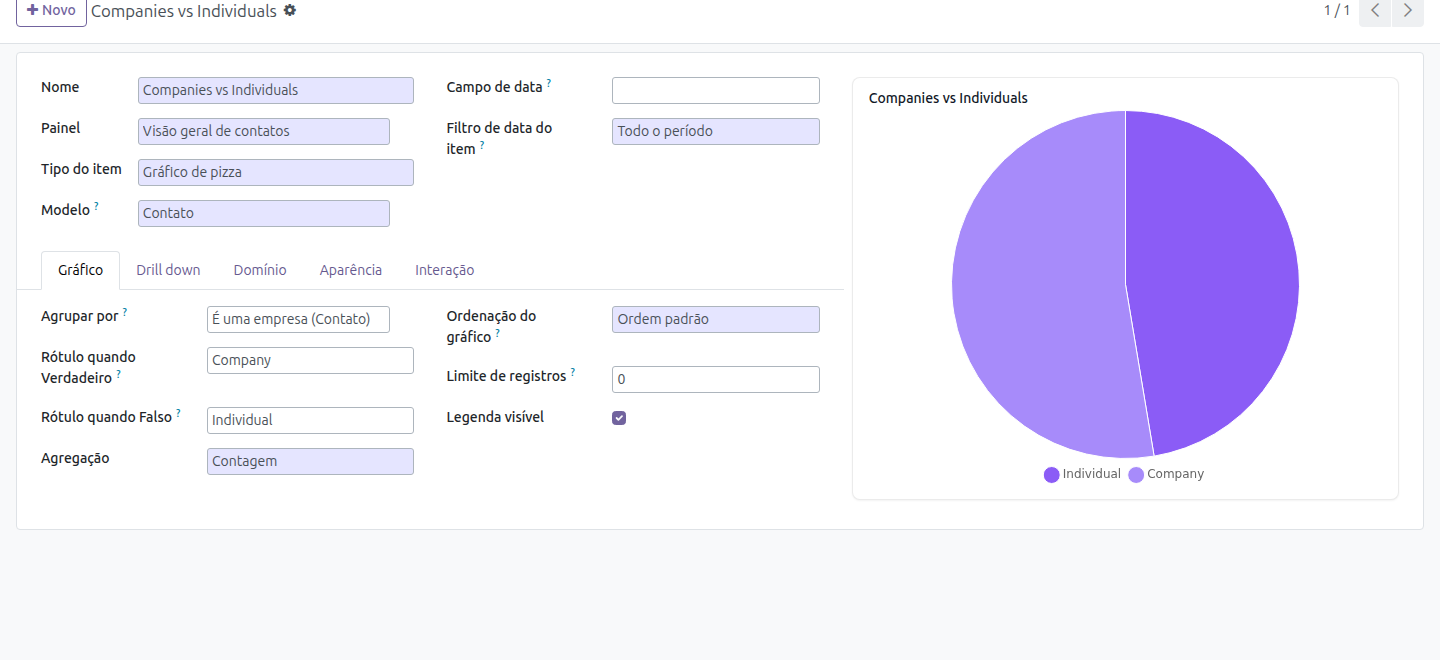Click the 1 / 1 pager counter
The height and width of the screenshot is (660, 1440).
1337,10
